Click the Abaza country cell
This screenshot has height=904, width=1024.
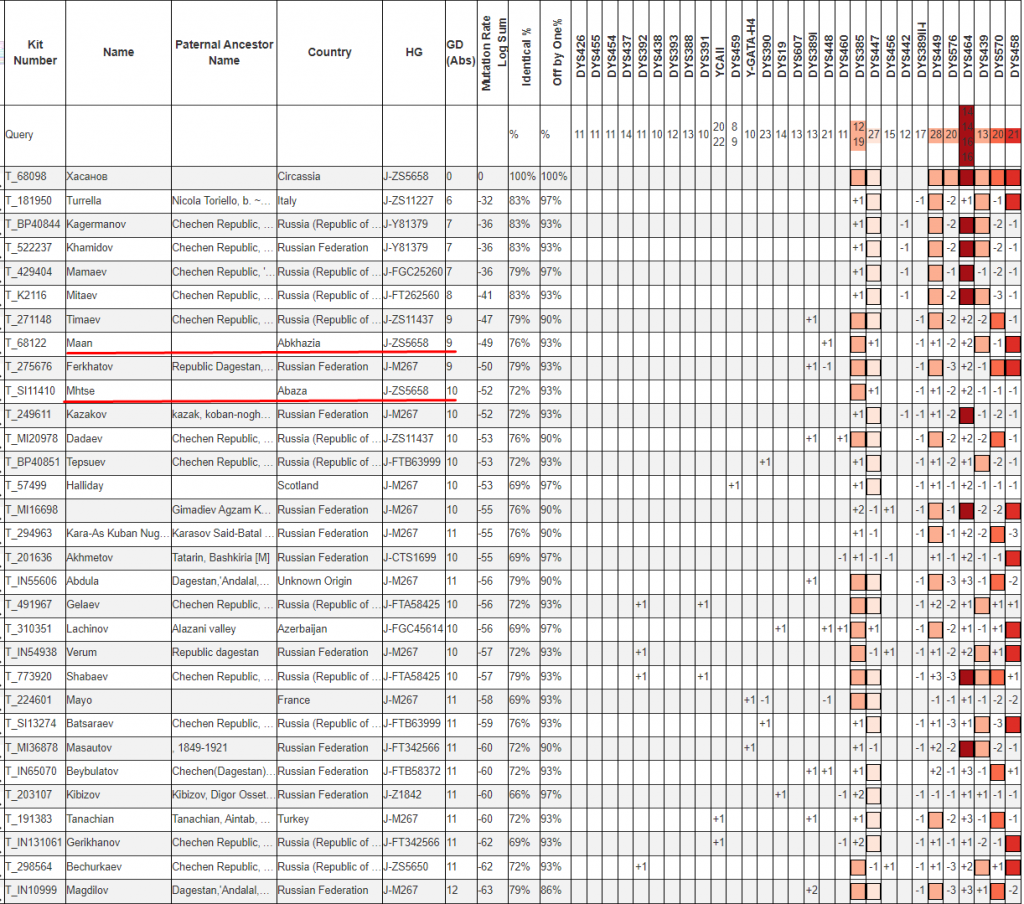(293, 391)
